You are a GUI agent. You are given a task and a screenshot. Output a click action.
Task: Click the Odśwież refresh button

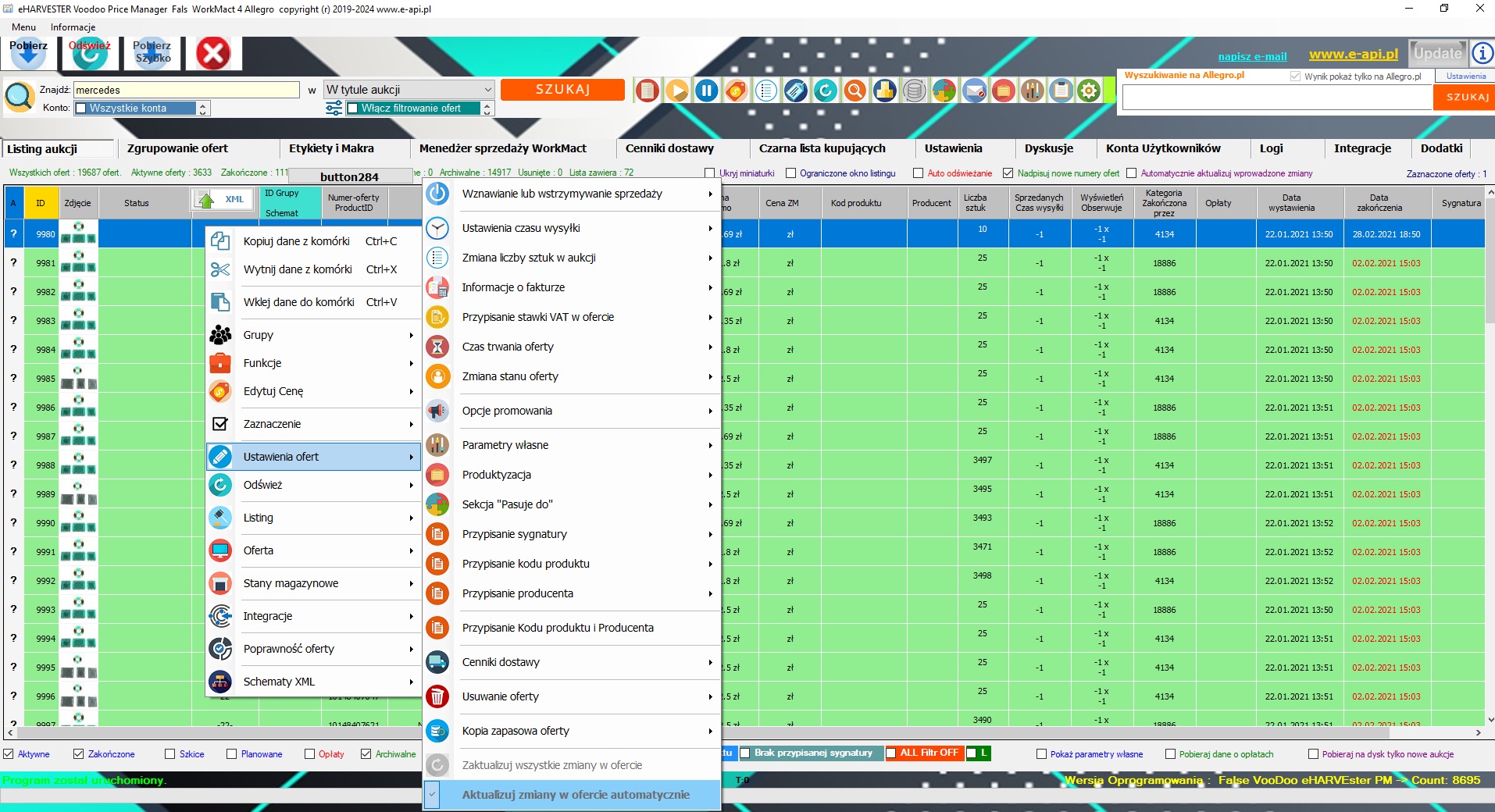(90, 53)
